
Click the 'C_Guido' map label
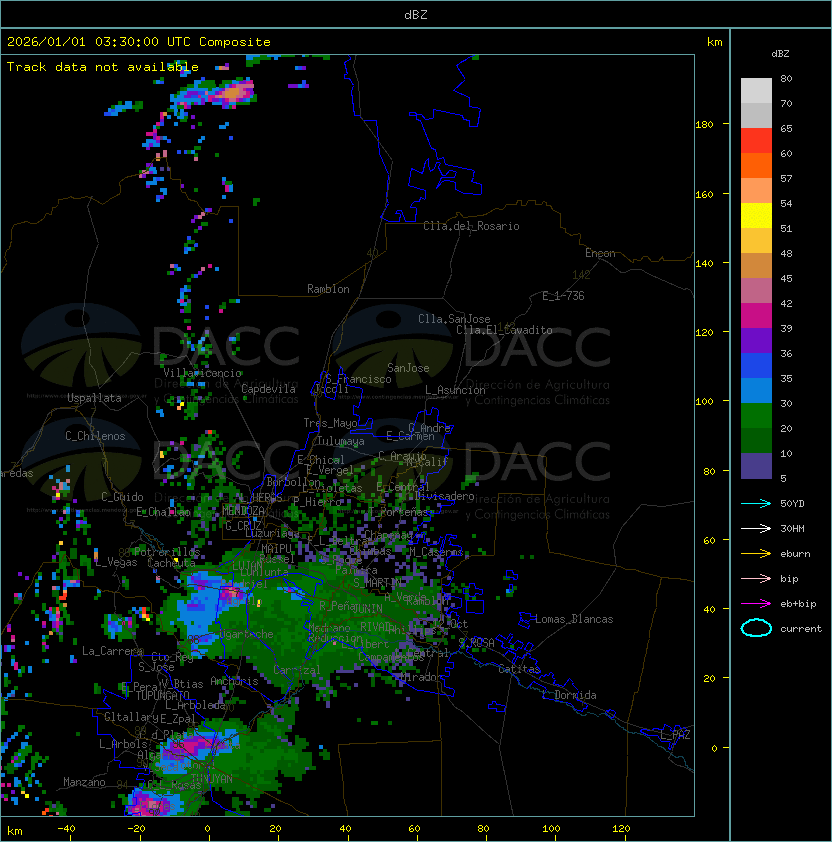[x=122, y=497]
